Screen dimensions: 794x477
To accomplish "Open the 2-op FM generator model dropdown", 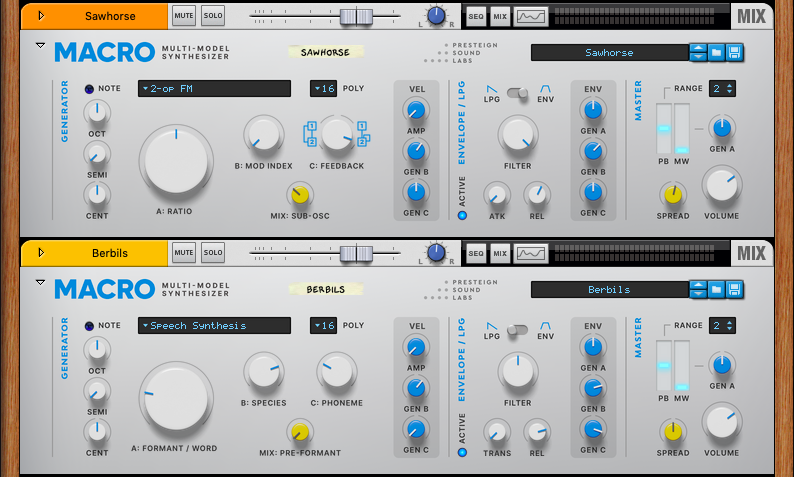I will [x=214, y=89].
